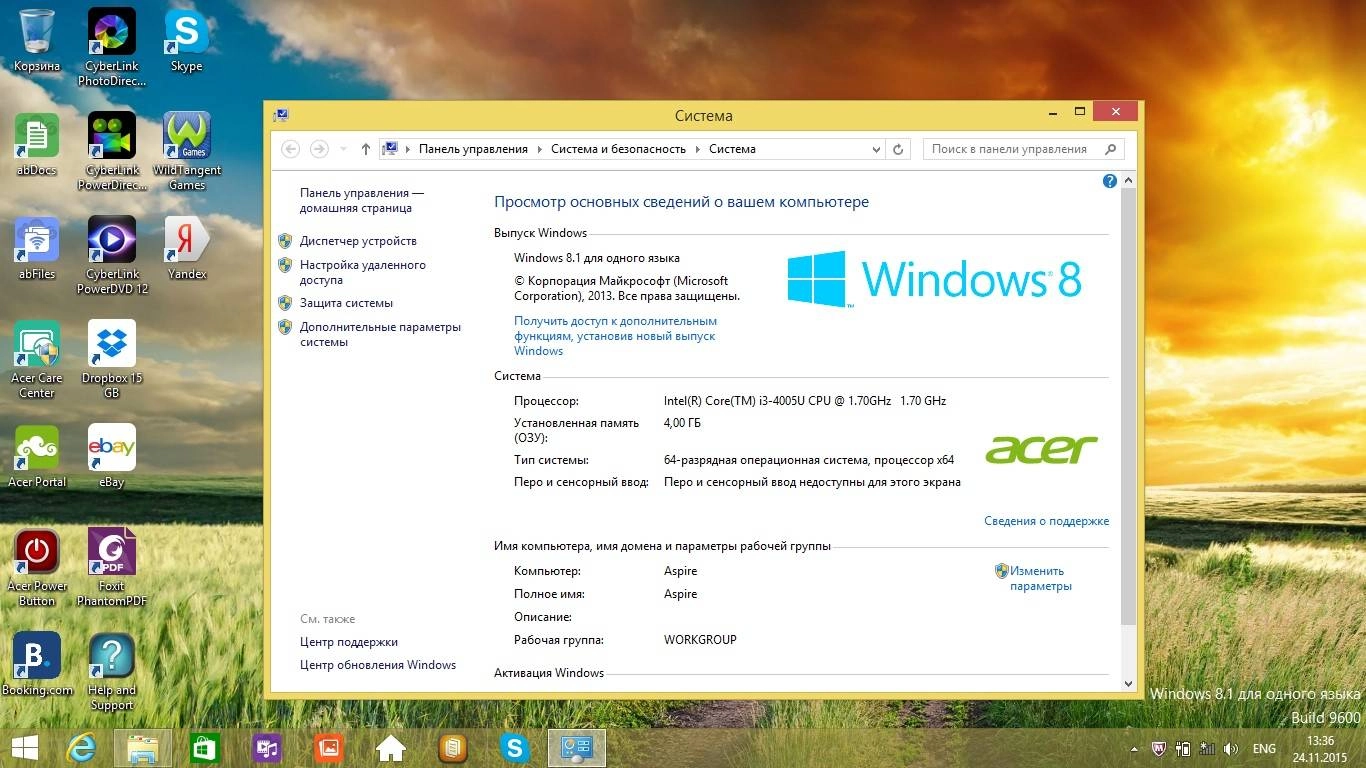Open the CyberLink PhotoDirector desktop shortcut

(112, 47)
